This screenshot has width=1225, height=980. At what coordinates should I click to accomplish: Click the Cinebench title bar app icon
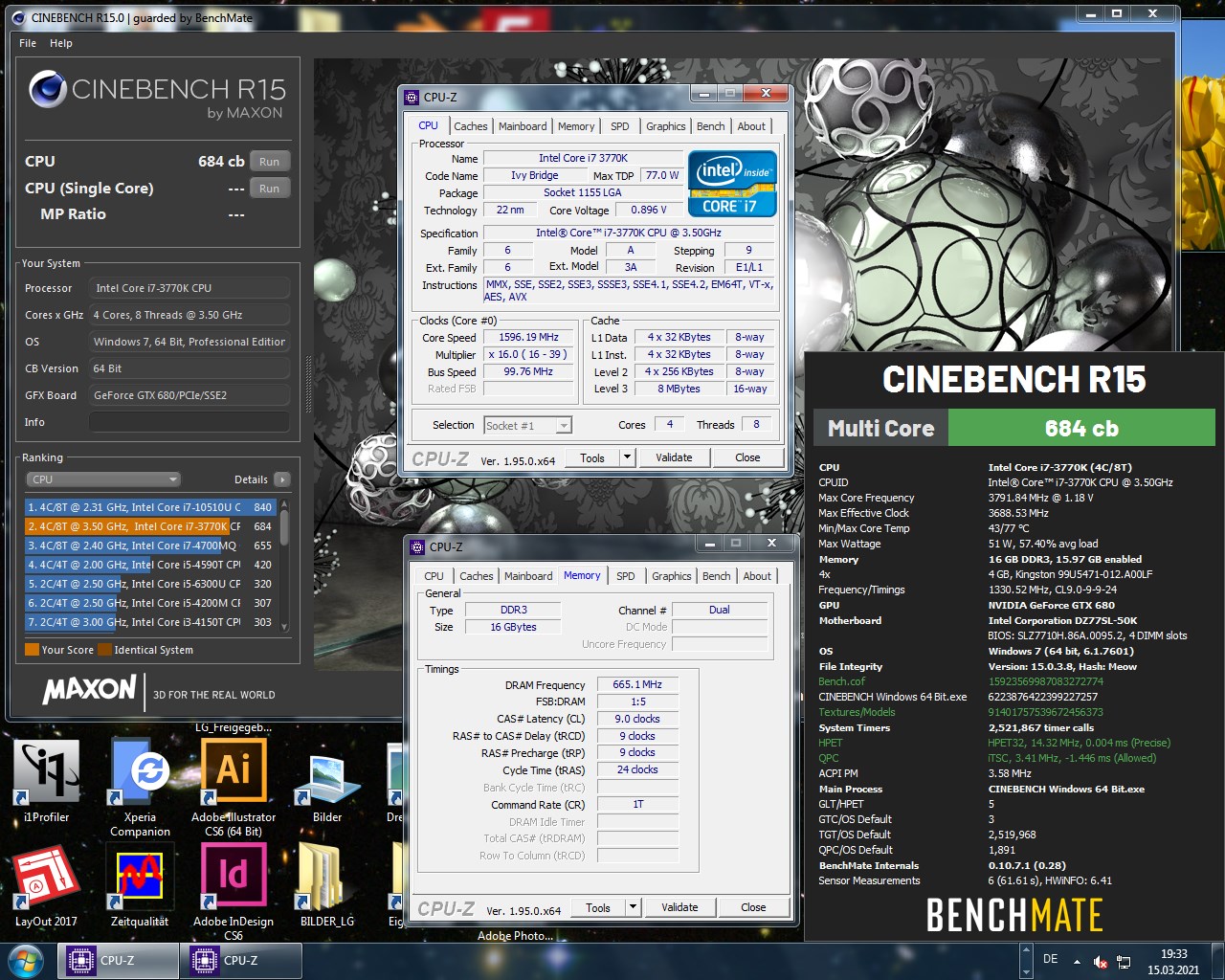[x=17, y=17]
